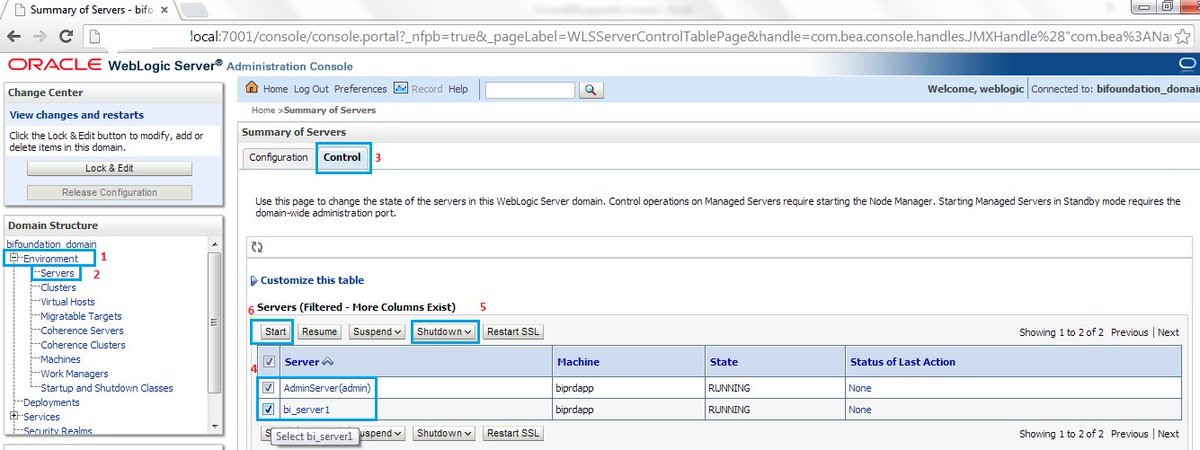
Task: Expand the Services tree node
Action: pyautogui.click(x=14, y=416)
